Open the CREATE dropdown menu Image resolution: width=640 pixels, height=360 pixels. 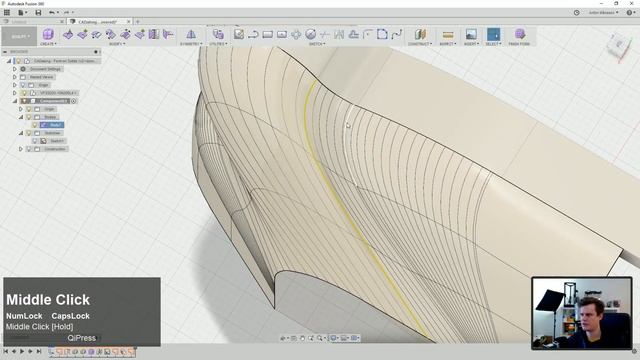(x=48, y=44)
